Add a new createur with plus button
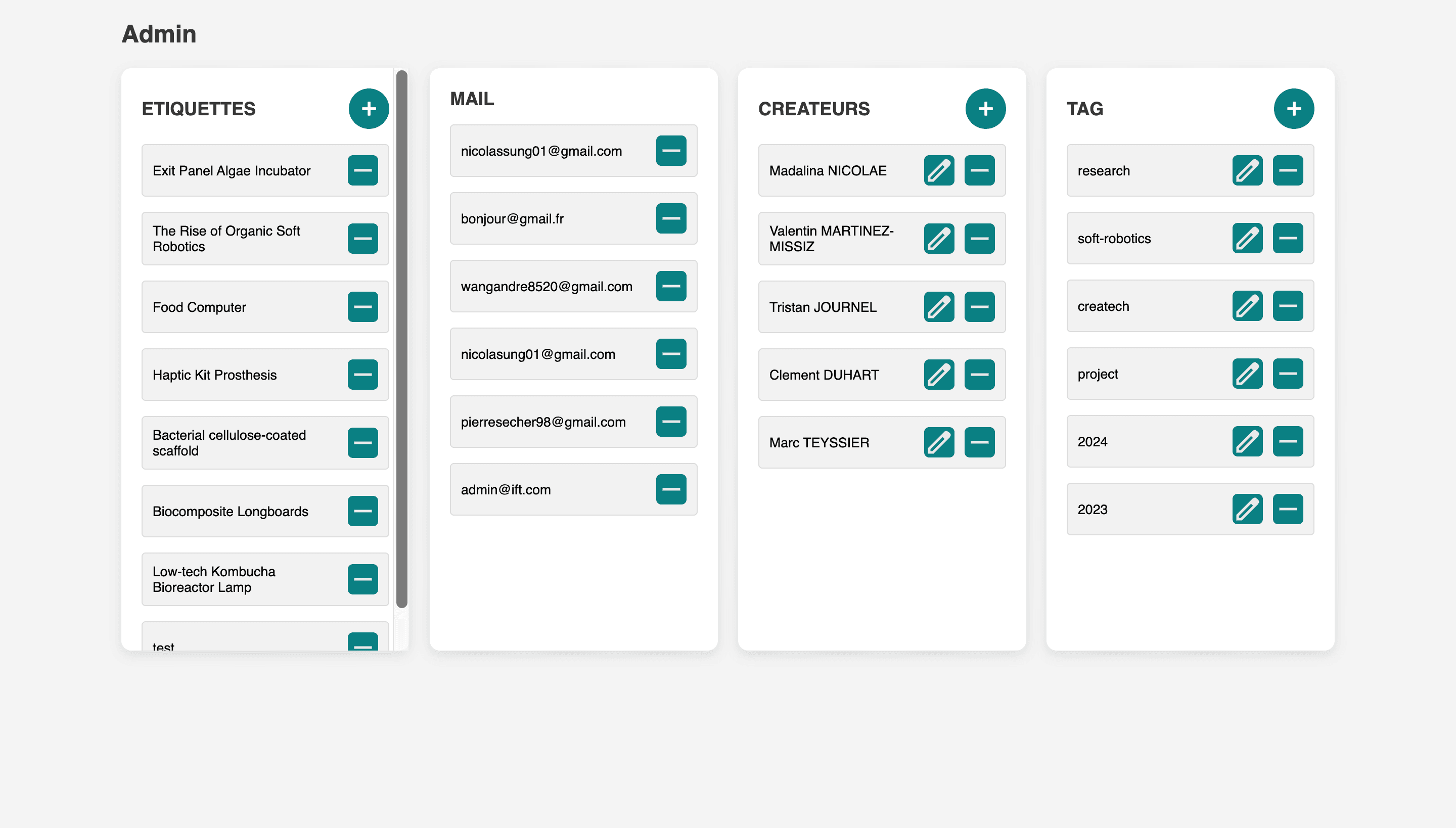The height and width of the screenshot is (828, 1456). (985, 109)
